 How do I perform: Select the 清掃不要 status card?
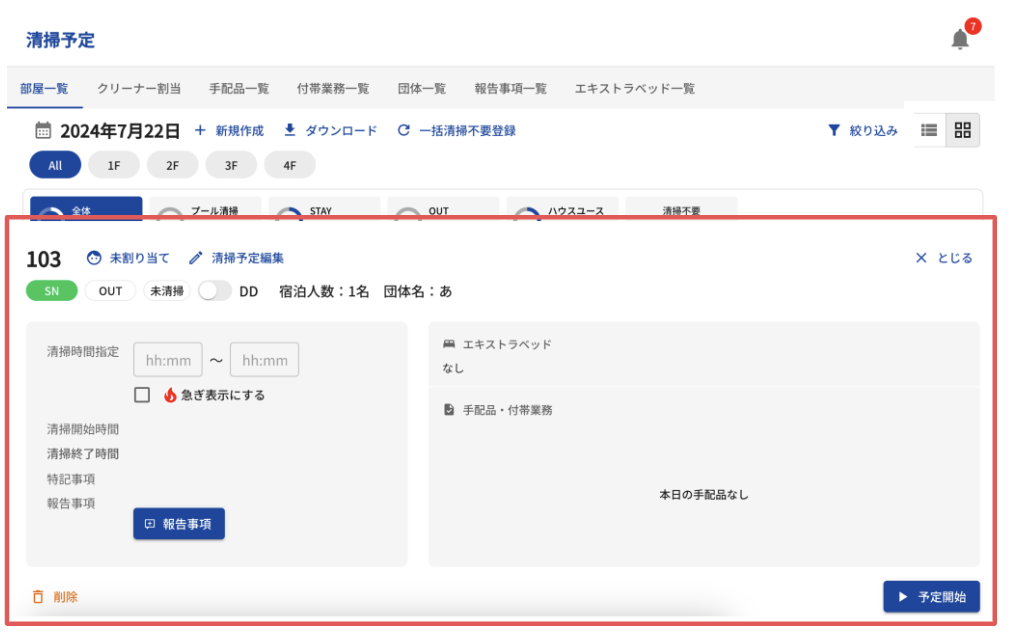(x=682, y=208)
